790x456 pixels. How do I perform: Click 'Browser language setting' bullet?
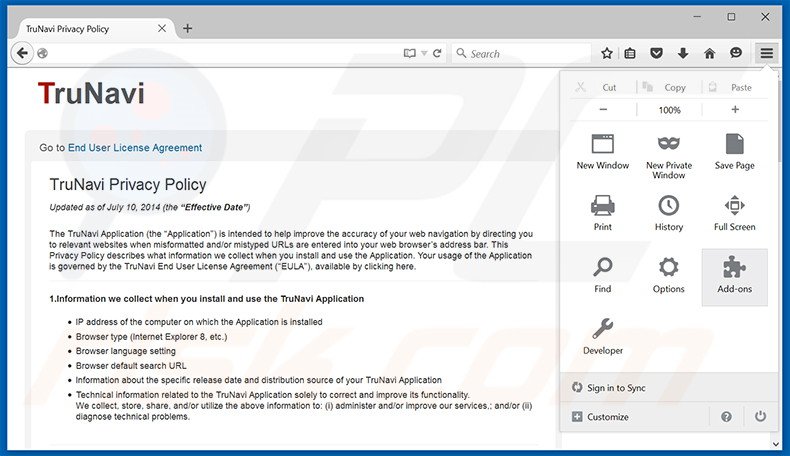pos(125,351)
